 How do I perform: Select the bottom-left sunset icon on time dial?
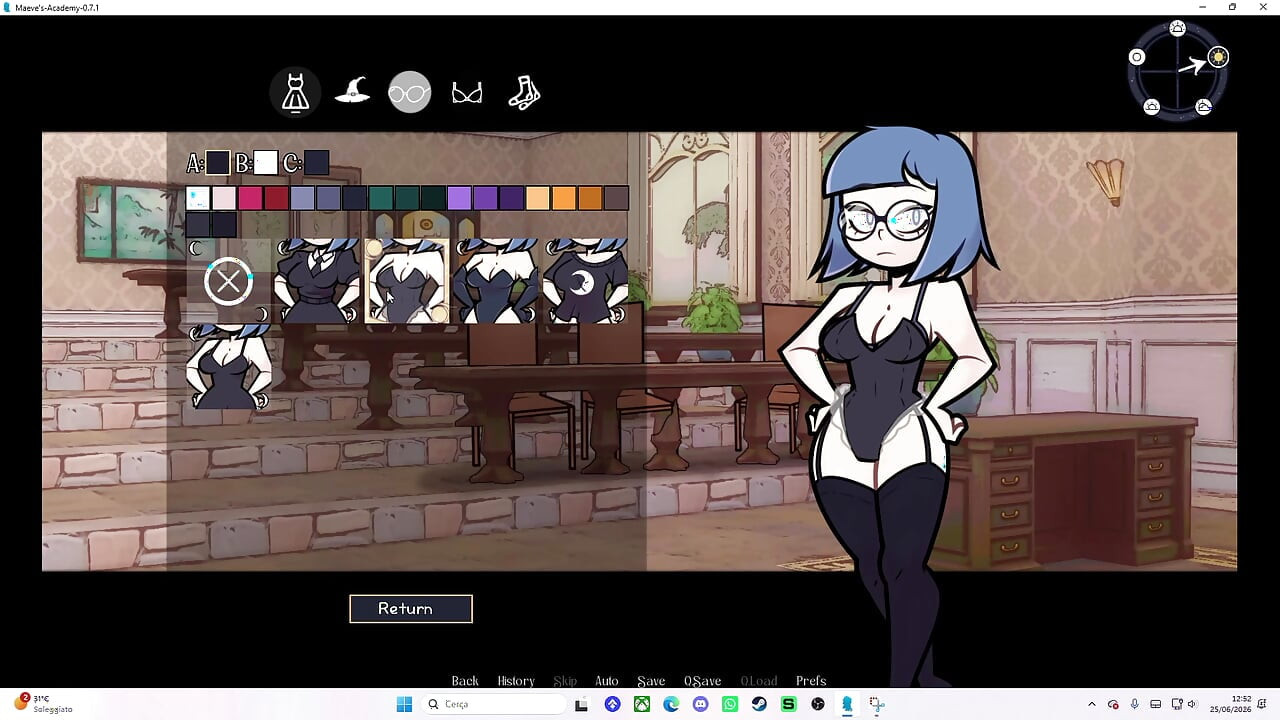(x=1152, y=107)
